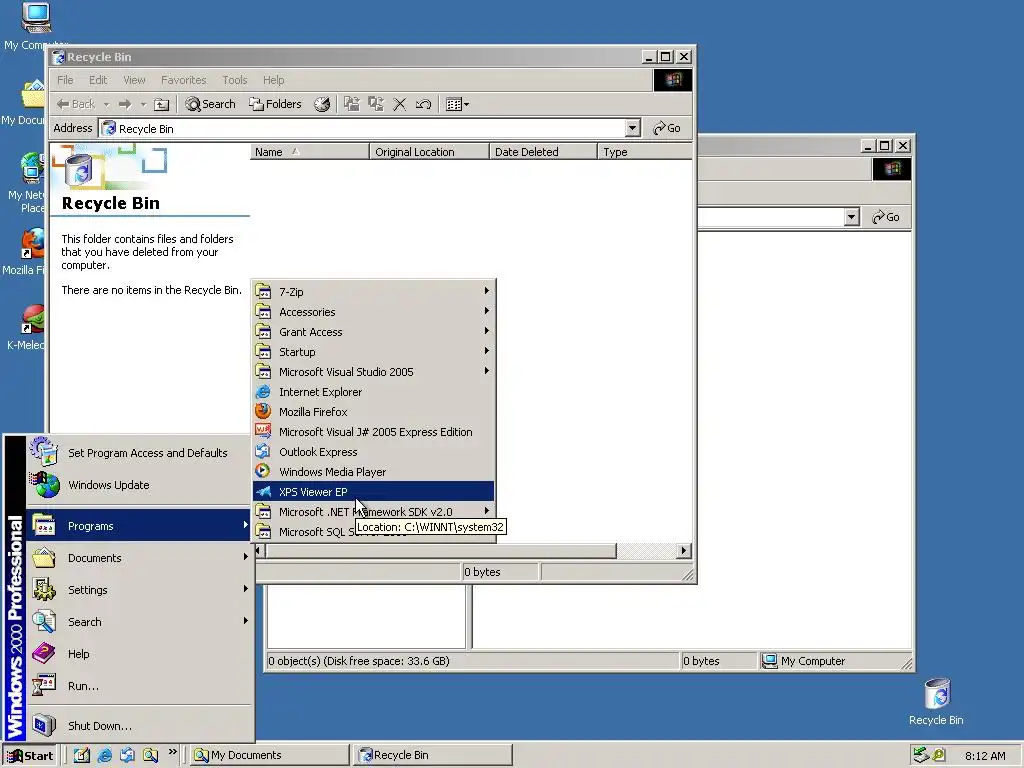Viewport: 1024px width, 768px height.
Task: Toggle the Folders pane button
Action: coord(275,104)
